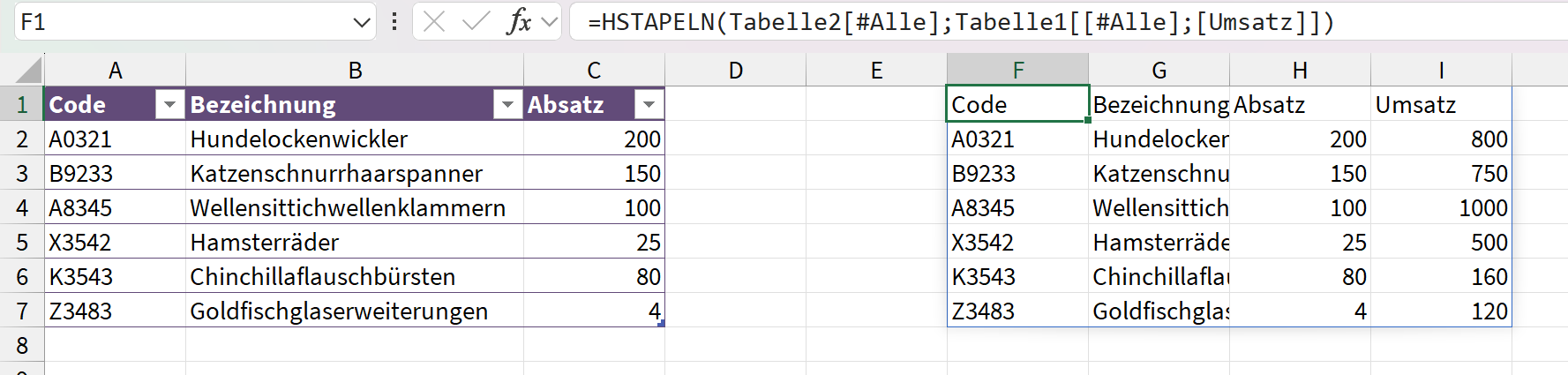Select cell F1 containing Code
Image resolution: width=1568 pixels, height=375 pixels.
click(x=1017, y=105)
